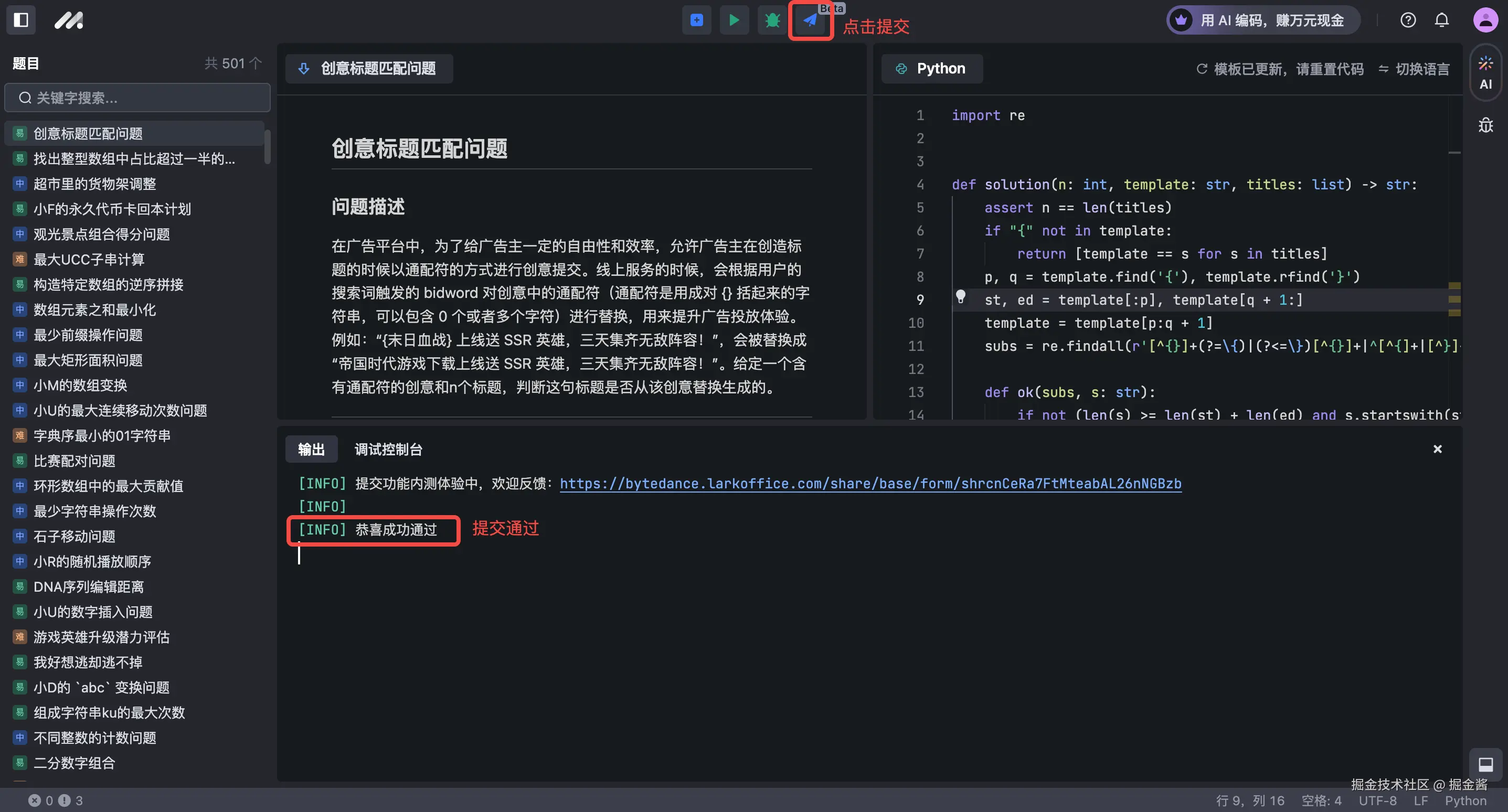Toggle the left sidebar panel icon
The image size is (1508, 812).
21,20
